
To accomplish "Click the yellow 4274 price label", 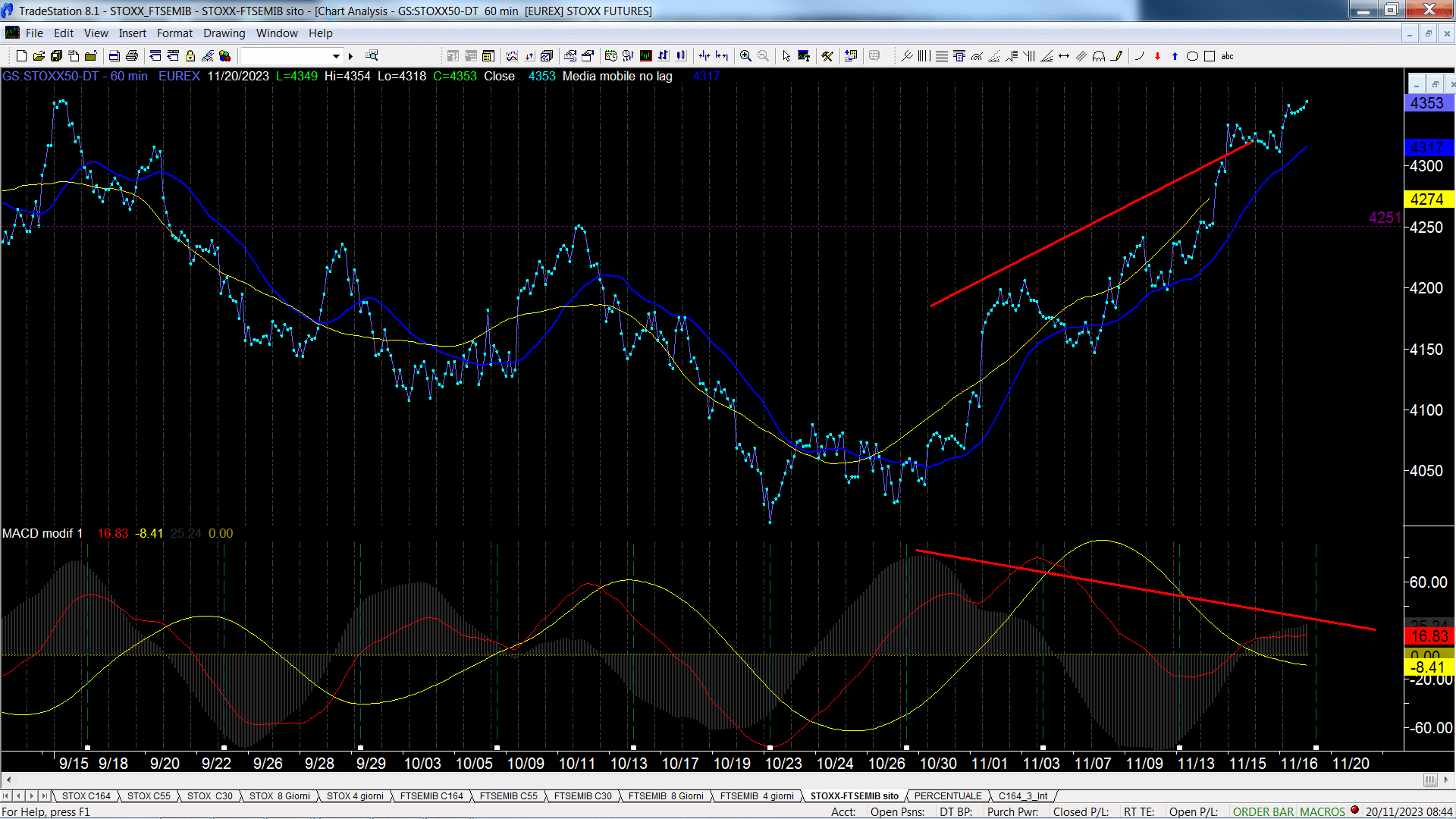I will pos(1427,199).
